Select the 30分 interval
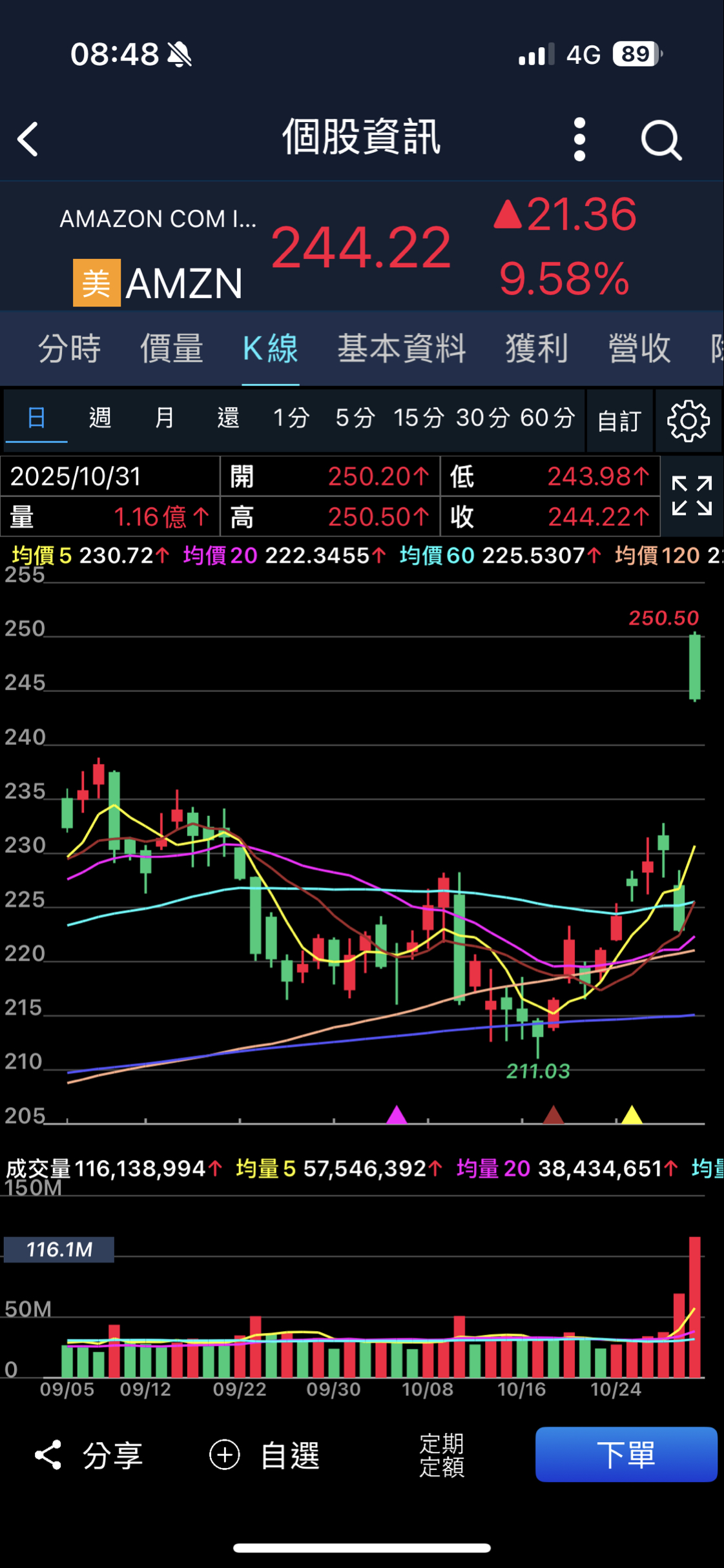The image size is (724, 1568). point(483,418)
